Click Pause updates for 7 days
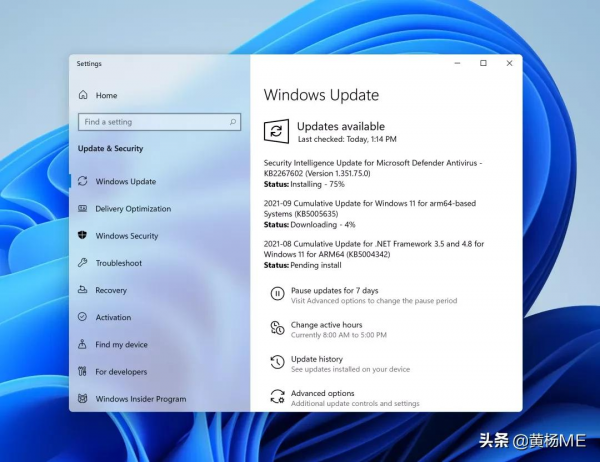Image resolution: width=600 pixels, height=462 pixels. click(x=334, y=291)
